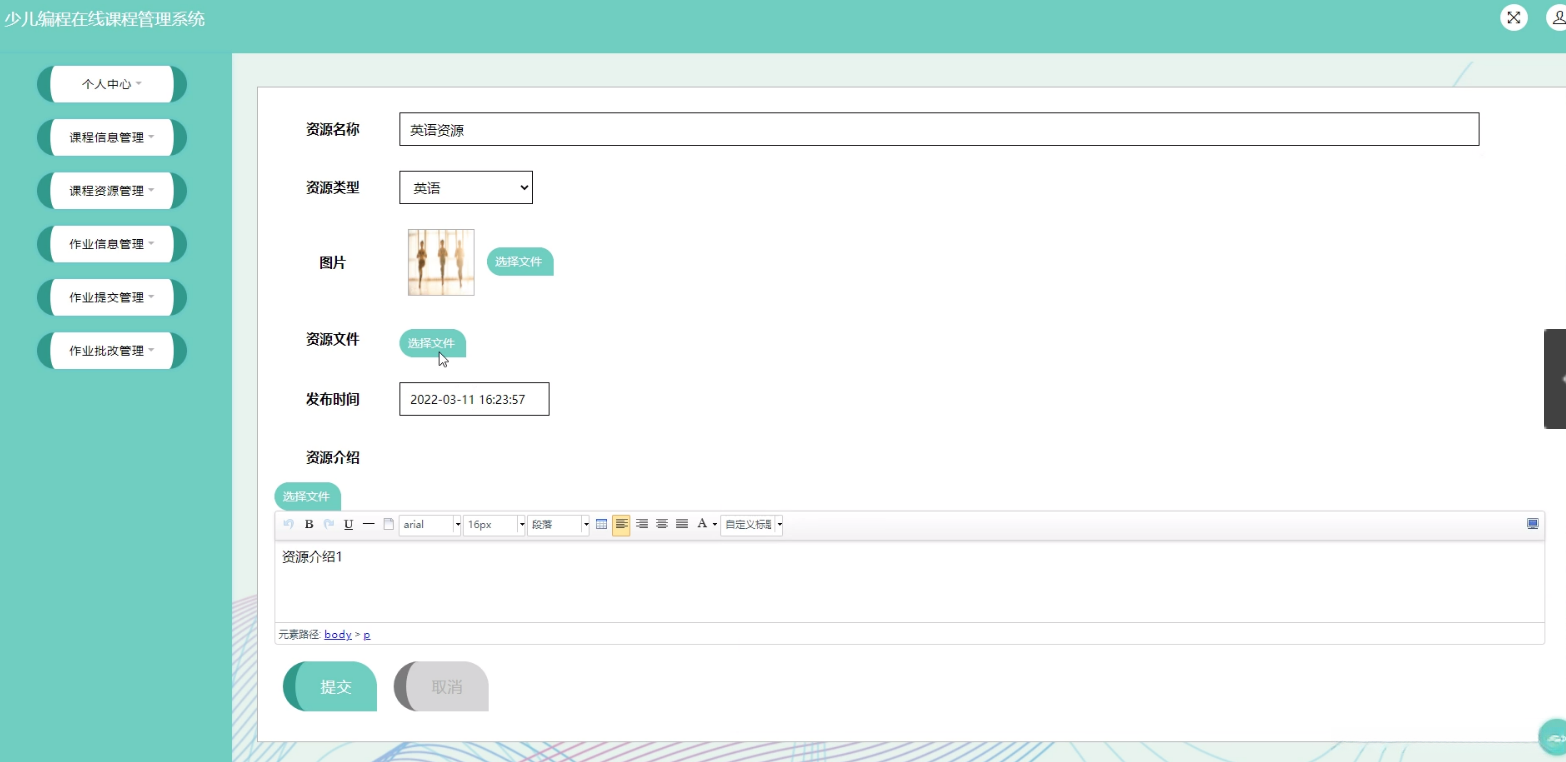Insert a table using the table icon
The image size is (1566, 762).
click(x=601, y=524)
